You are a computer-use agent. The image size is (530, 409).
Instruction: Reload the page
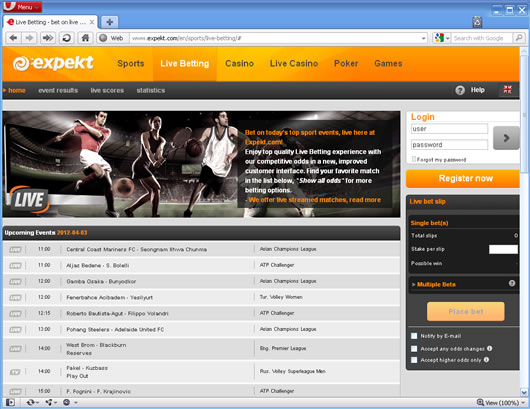[x=67, y=38]
